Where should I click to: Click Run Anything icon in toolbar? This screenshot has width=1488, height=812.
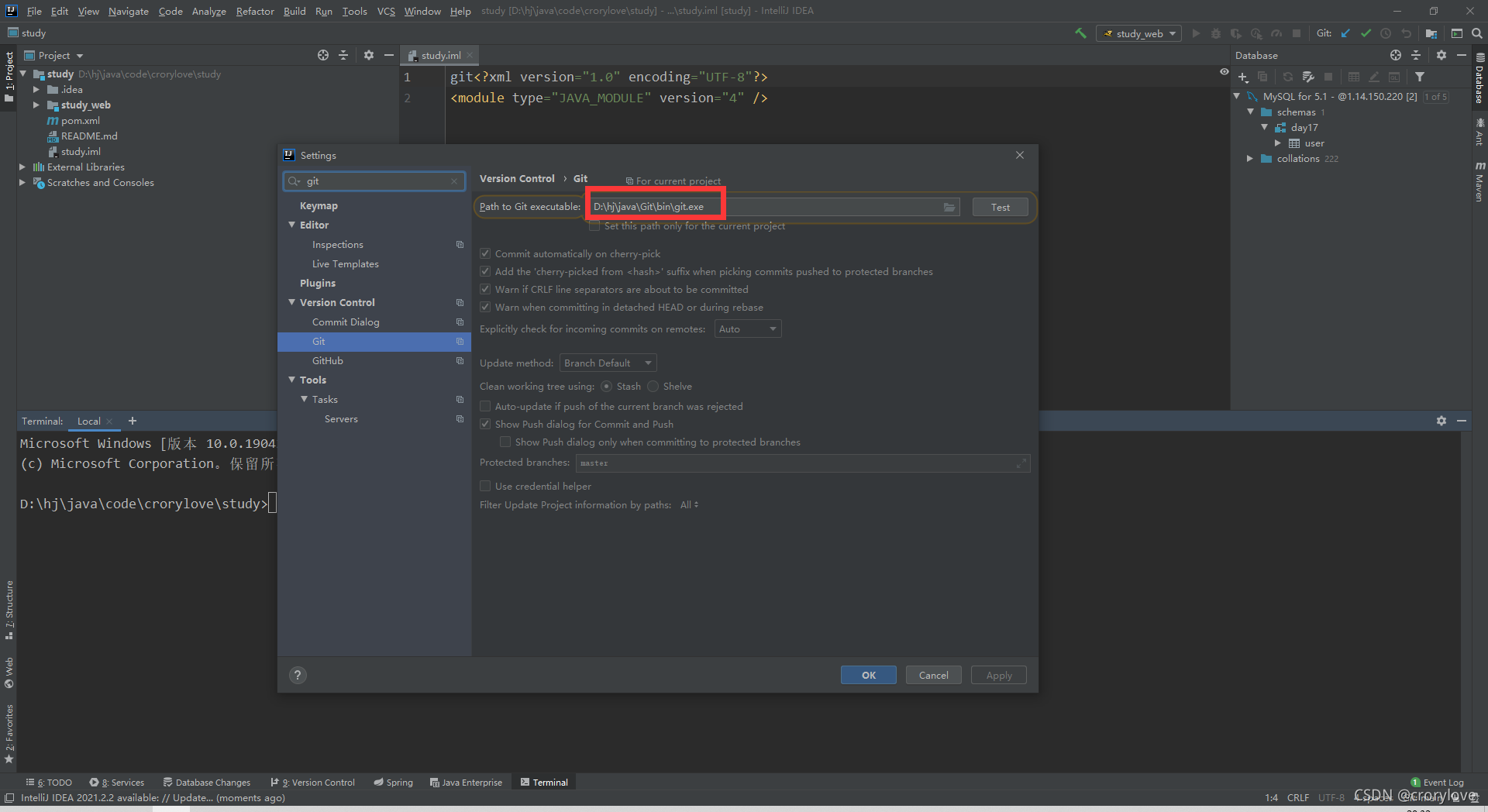coord(1457,33)
